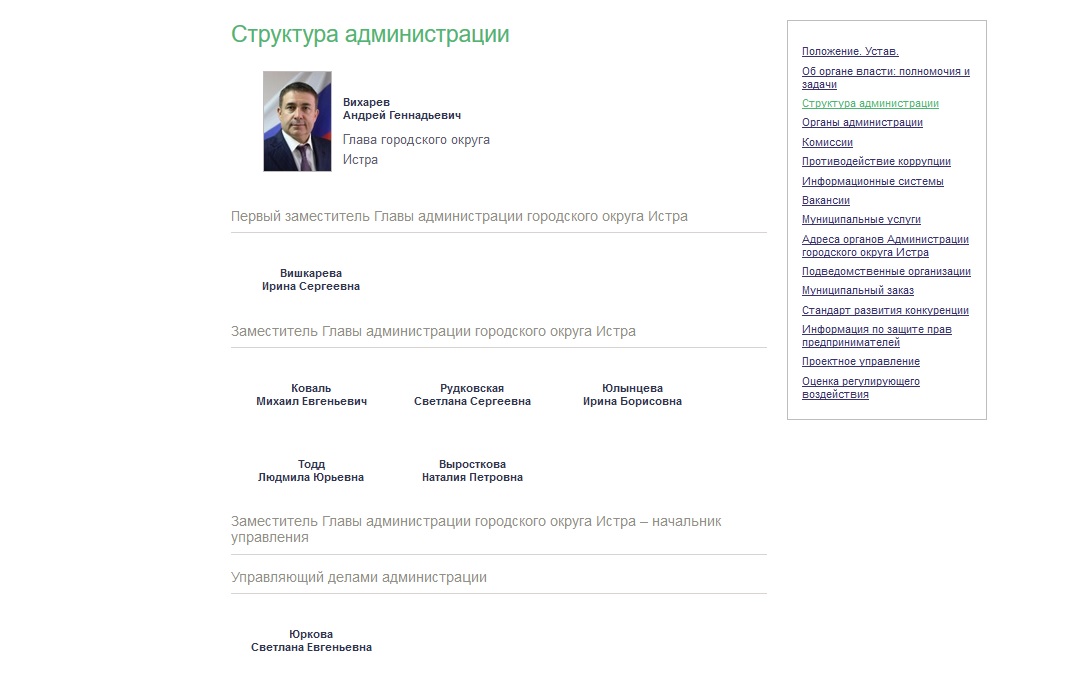The width and height of the screenshot is (1079, 675).
Task: Open Стандарт развития конкуренции
Action: [x=885, y=311]
